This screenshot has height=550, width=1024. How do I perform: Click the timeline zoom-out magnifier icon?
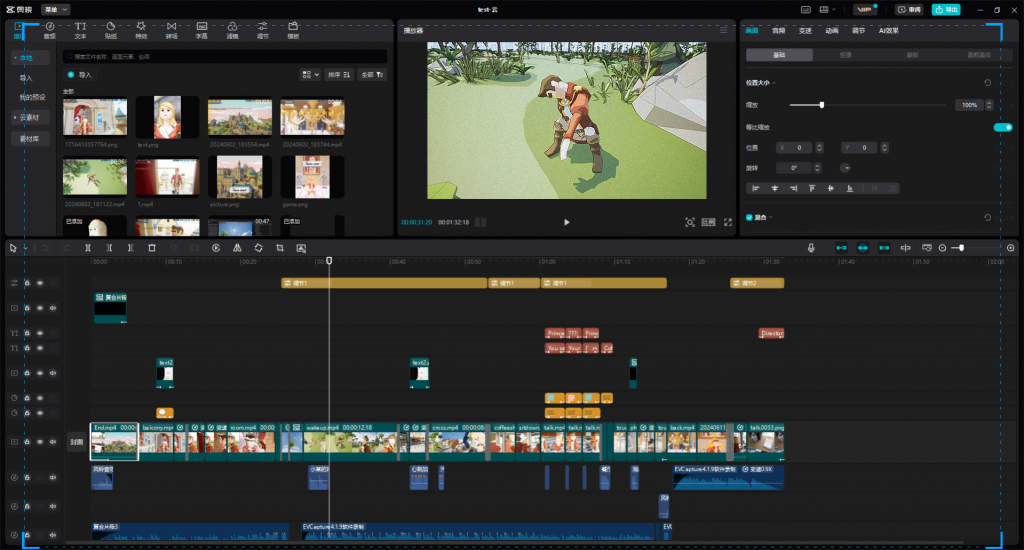point(942,248)
